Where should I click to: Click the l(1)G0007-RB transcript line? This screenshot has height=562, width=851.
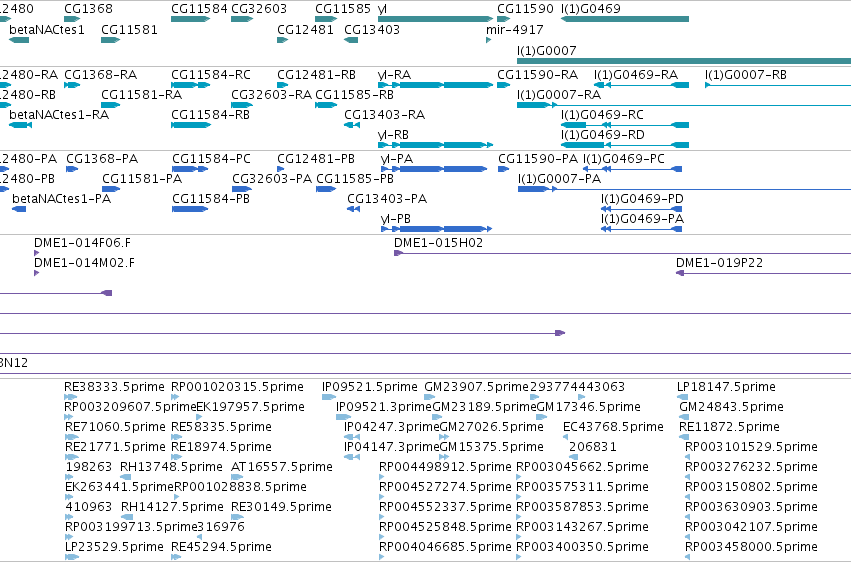pyautogui.click(x=778, y=85)
